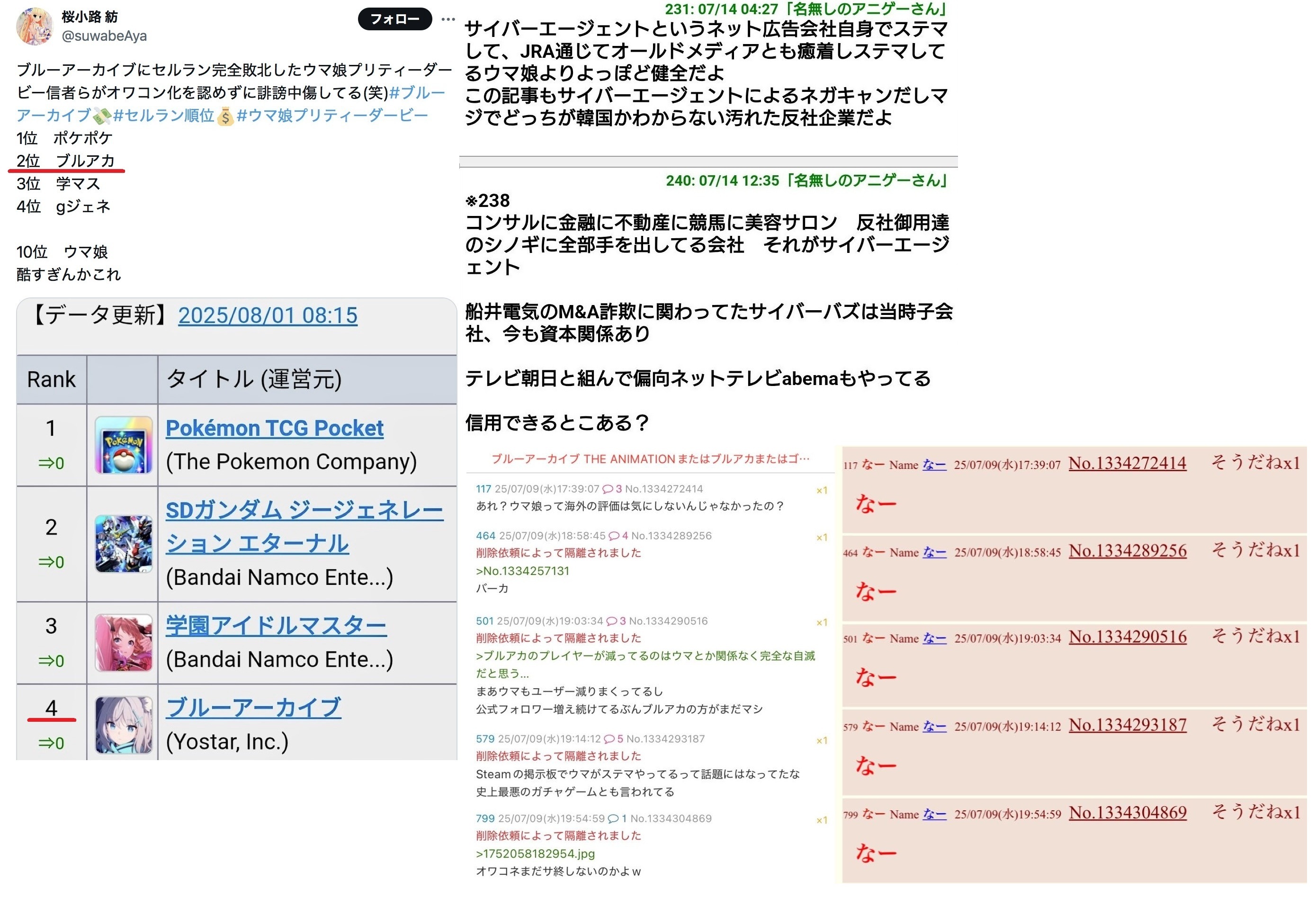Open the 桜小路 紡 display name

click(90, 17)
